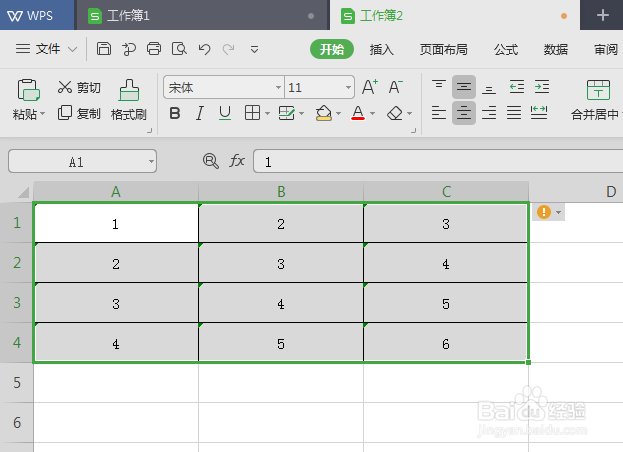The width and height of the screenshot is (623, 452).
Task: Justify cell text alignment
Action: click(x=514, y=113)
